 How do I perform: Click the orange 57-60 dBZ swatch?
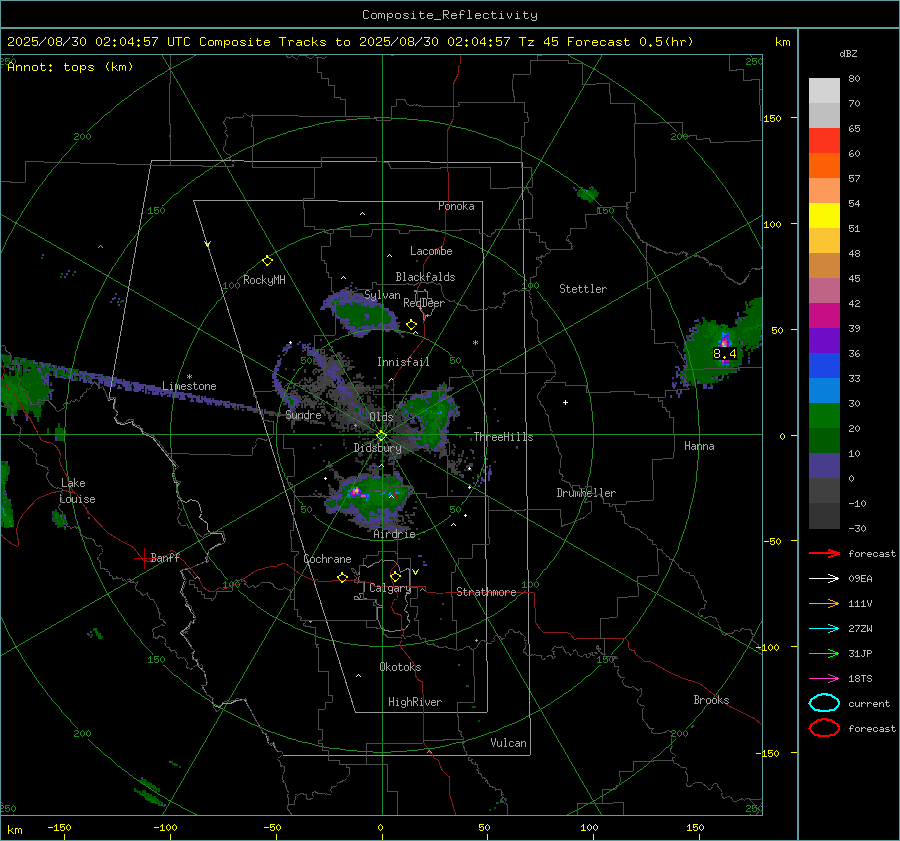[x=824, y=166]
